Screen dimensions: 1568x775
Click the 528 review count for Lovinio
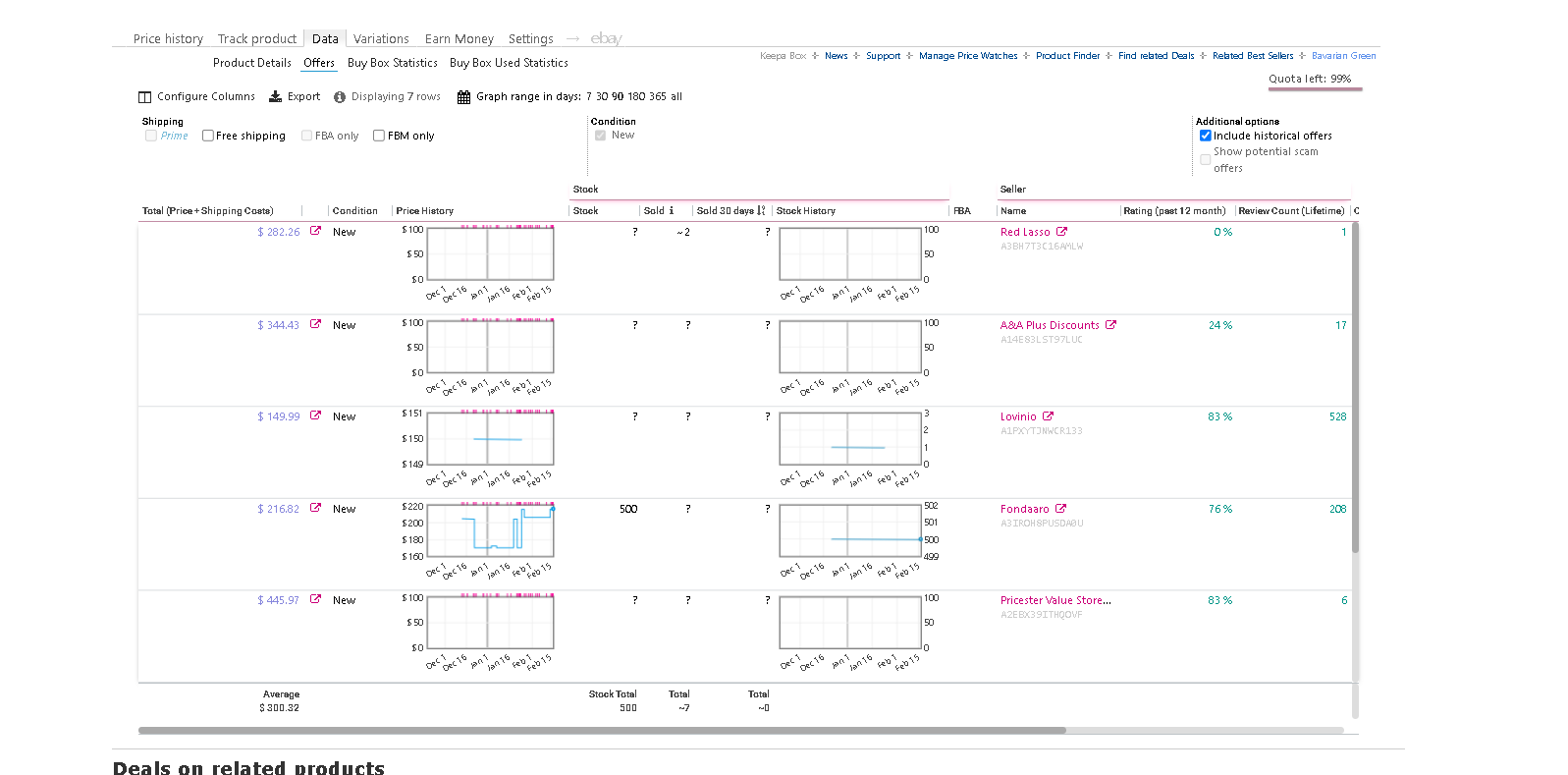(1337, 416)
